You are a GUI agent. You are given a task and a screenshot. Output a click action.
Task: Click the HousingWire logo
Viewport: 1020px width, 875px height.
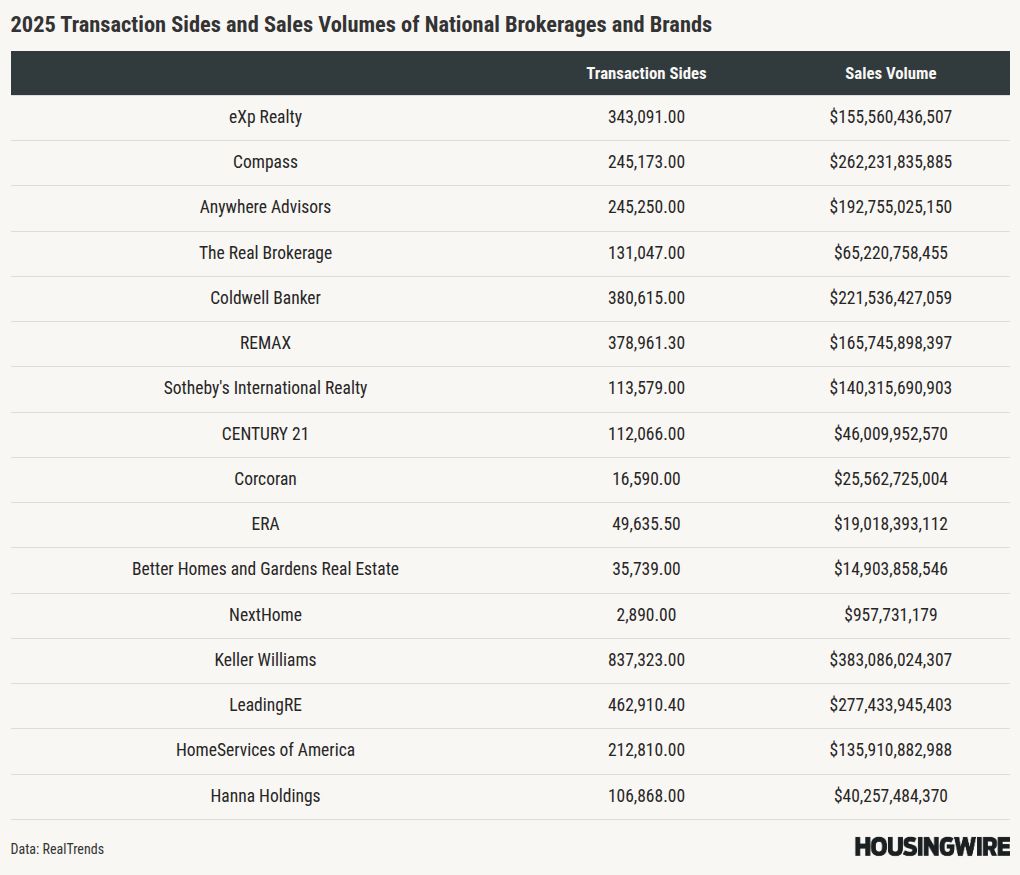932,847
